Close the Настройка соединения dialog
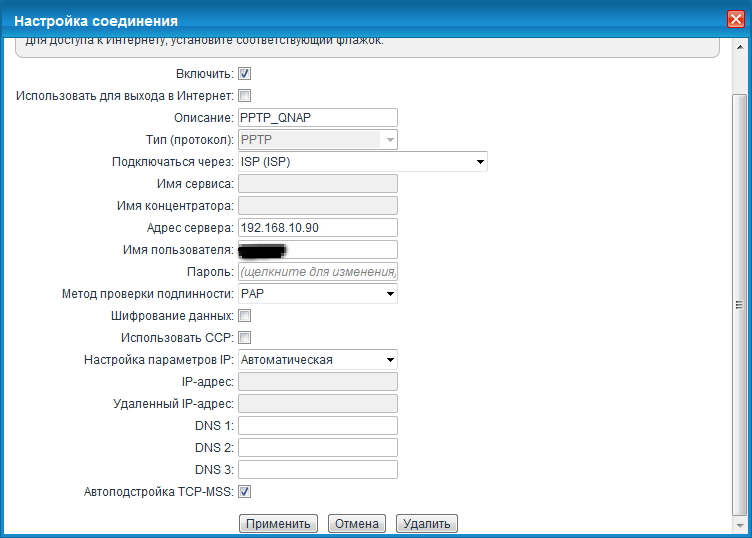Viewport: 752px width, 538px height. click(734, 19)
